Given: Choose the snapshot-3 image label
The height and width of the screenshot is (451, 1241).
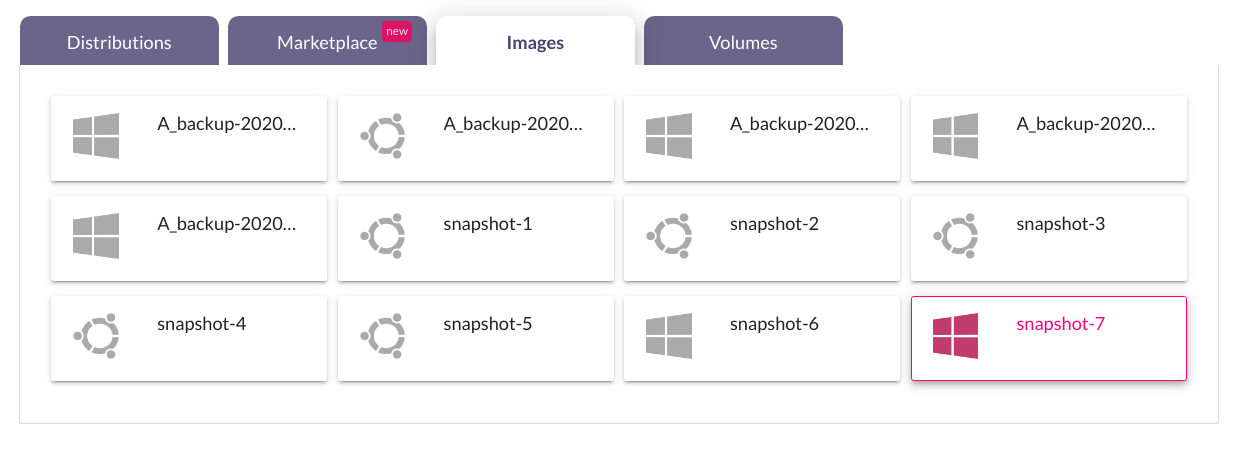Looking at the screenshot, I should [x=1061, y=223].
